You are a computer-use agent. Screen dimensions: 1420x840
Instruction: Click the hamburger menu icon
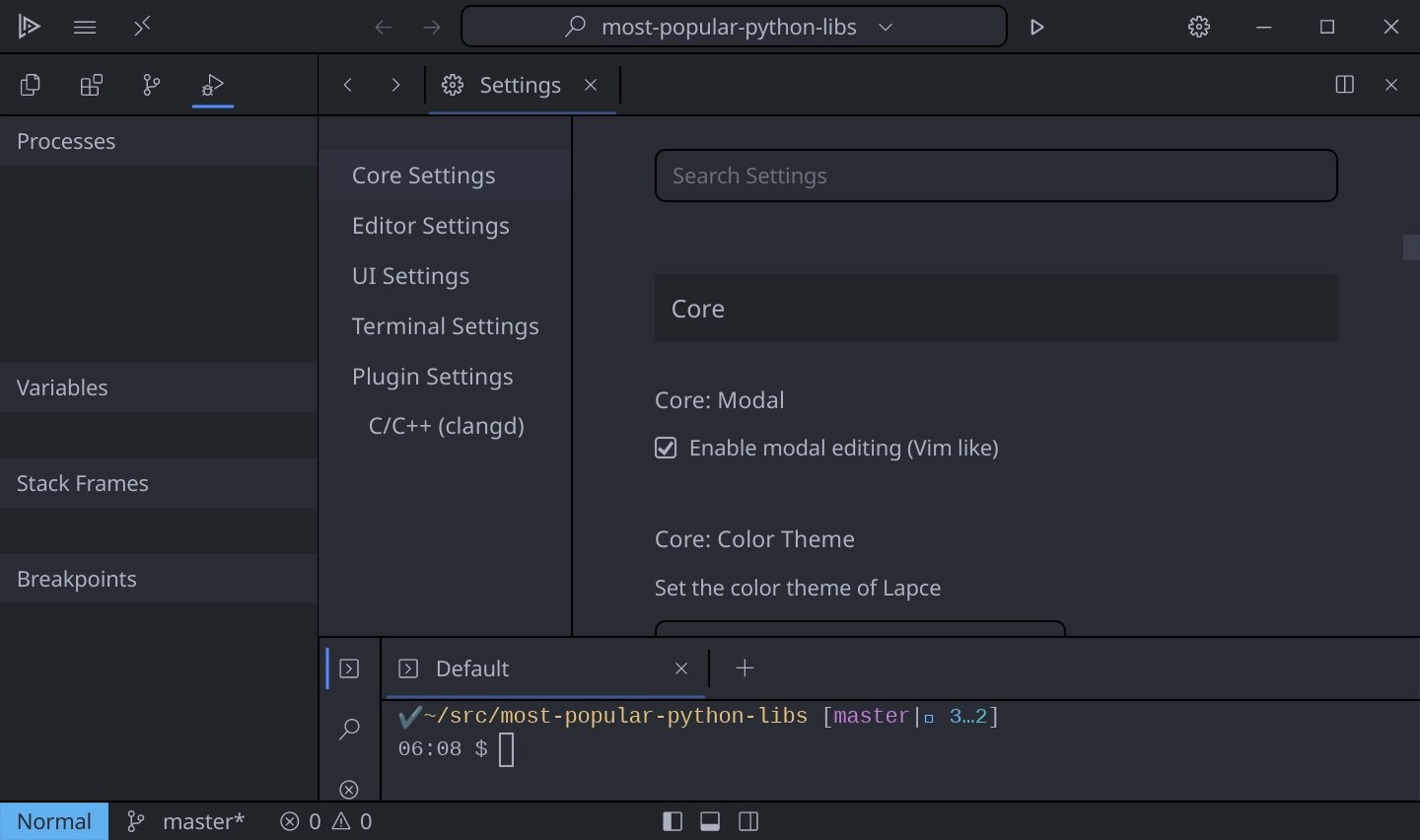[85, 28]
